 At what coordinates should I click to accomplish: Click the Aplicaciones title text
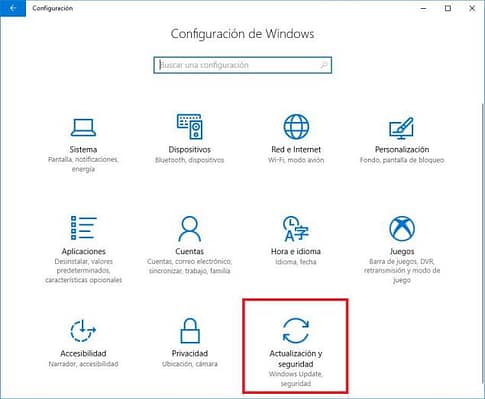coord(84,251)
